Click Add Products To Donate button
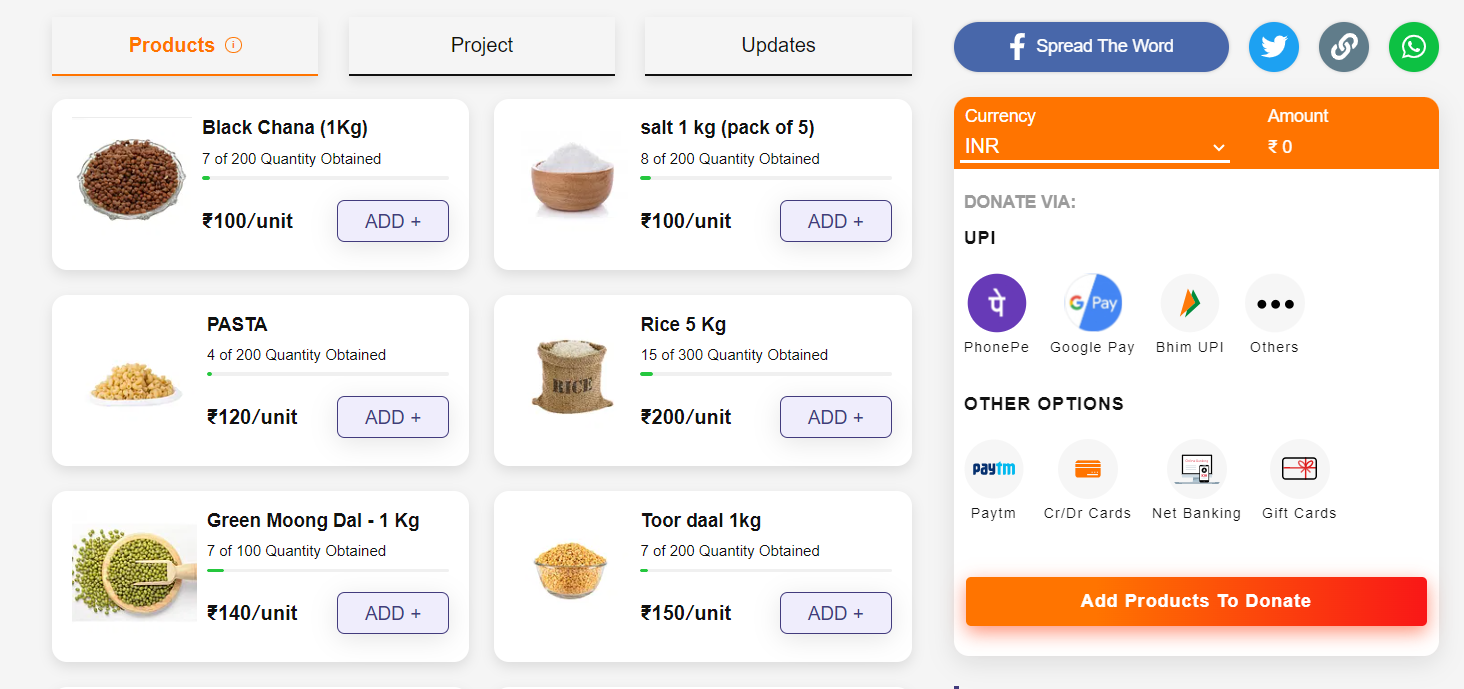Screen dimensions: 1464x689 tap(1196, 601)
